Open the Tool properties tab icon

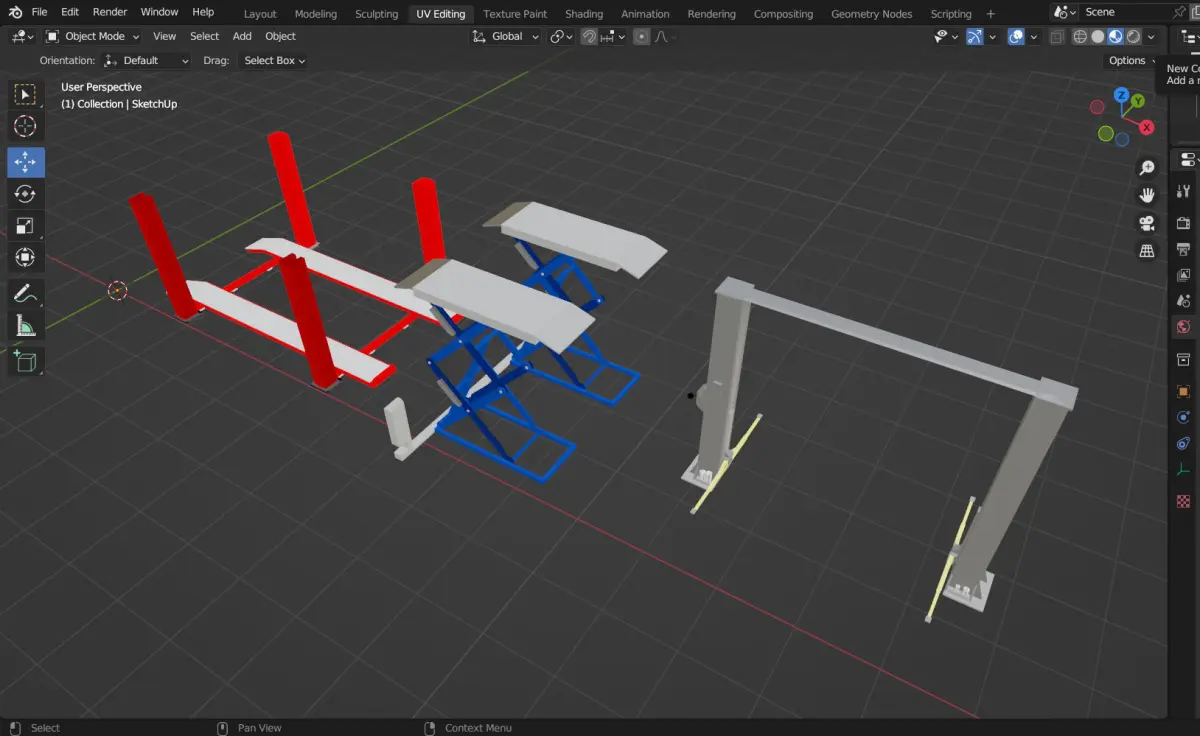pyautogui.click(x=1184, y=191)
